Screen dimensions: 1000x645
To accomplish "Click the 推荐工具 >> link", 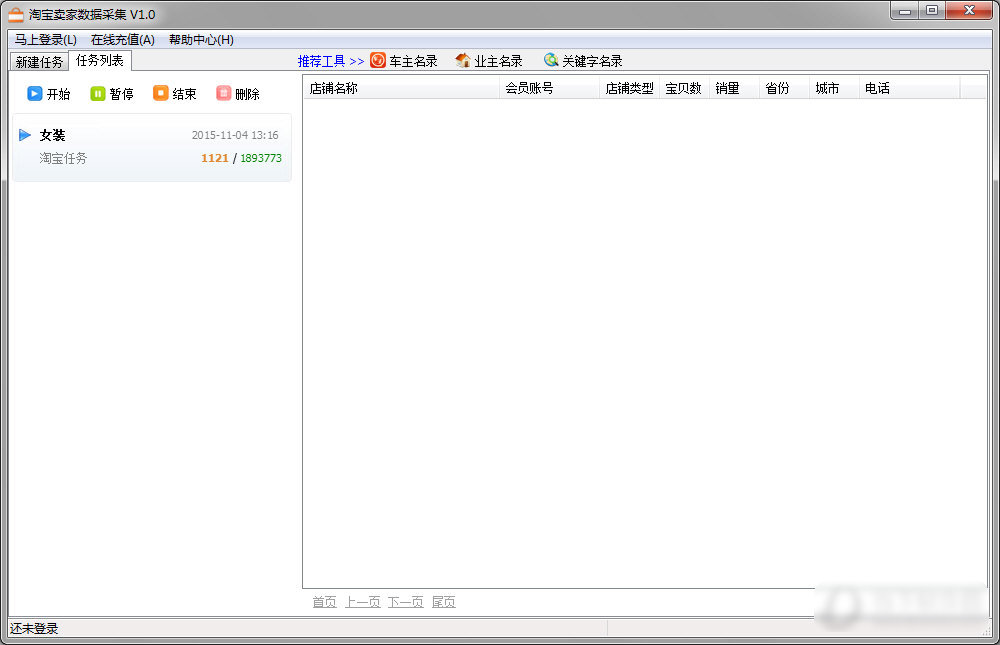I will 331,61.
